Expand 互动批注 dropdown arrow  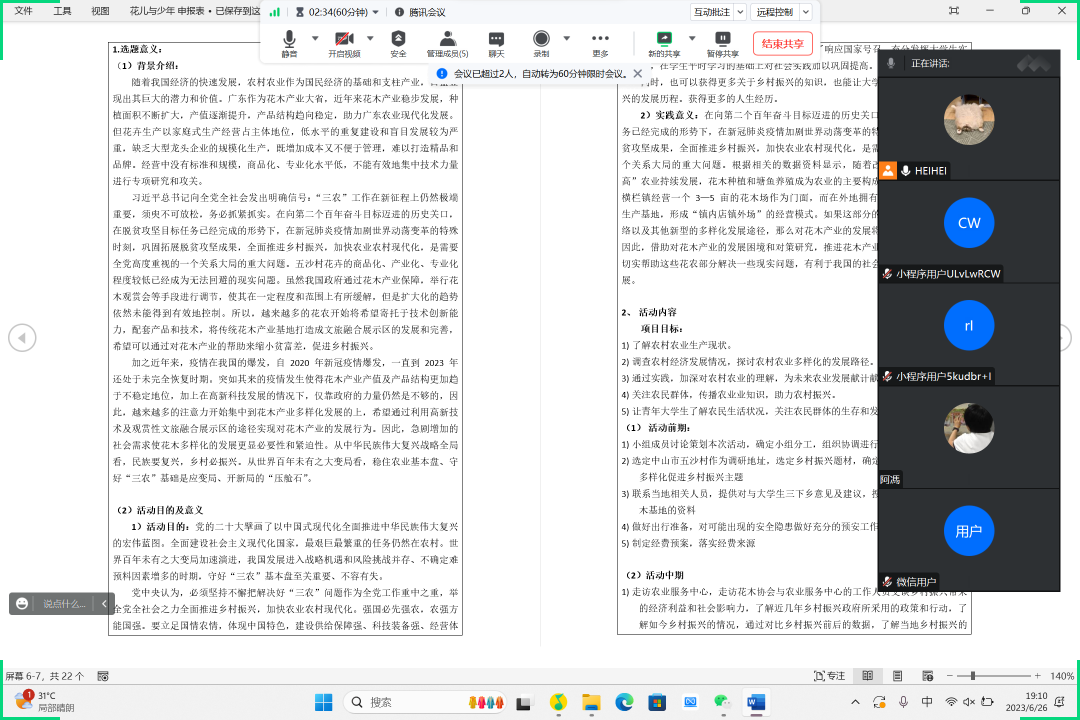pyautogui.click(x=740, y=12)
